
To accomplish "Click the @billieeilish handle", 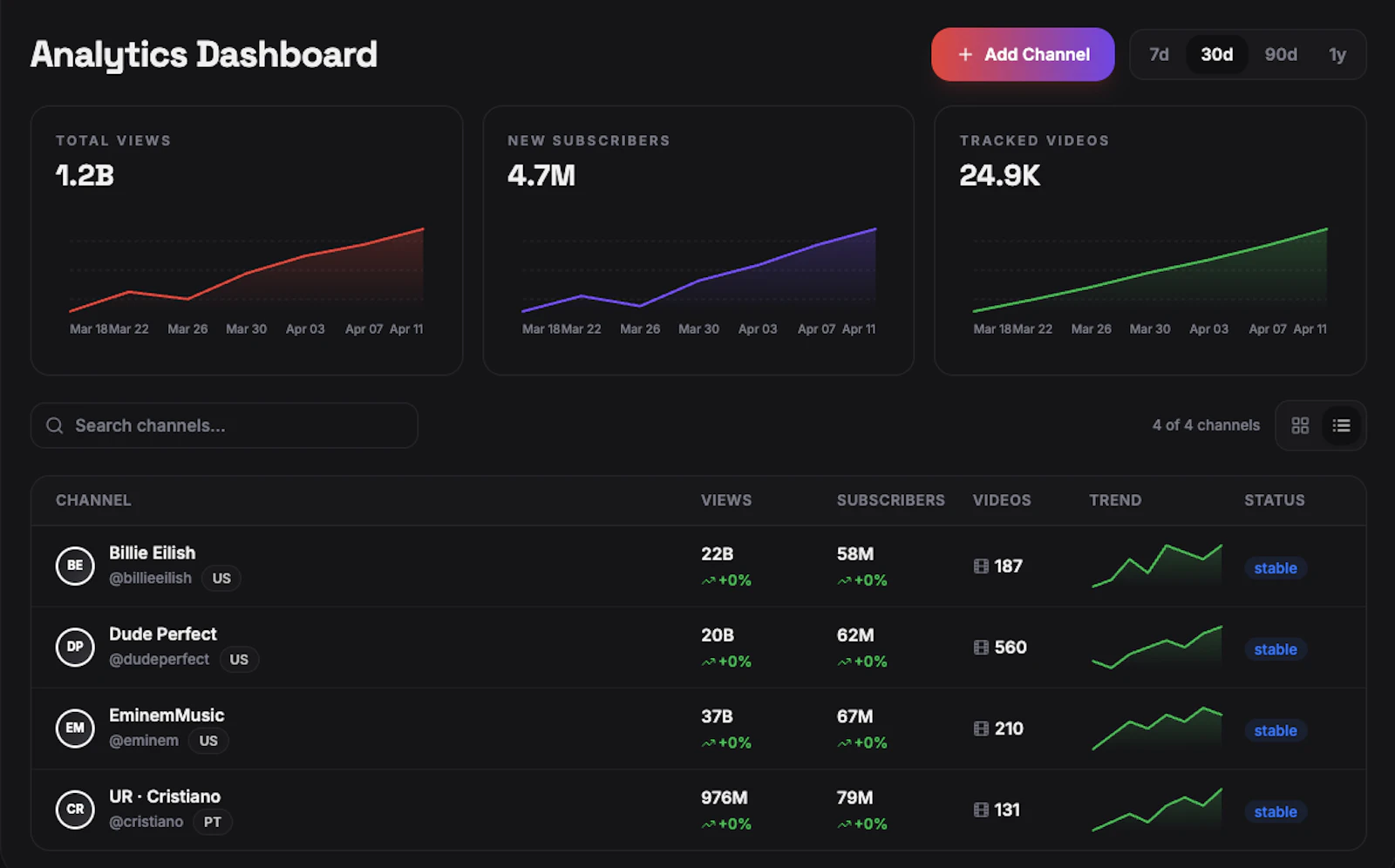I will pos(150,578).
